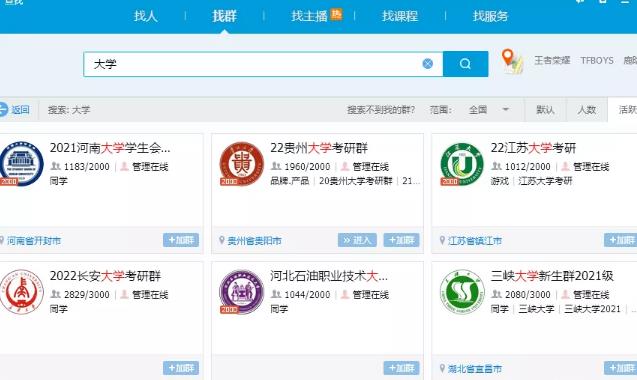
Task: Open the 找服务 tab
Action: [490, 16]
